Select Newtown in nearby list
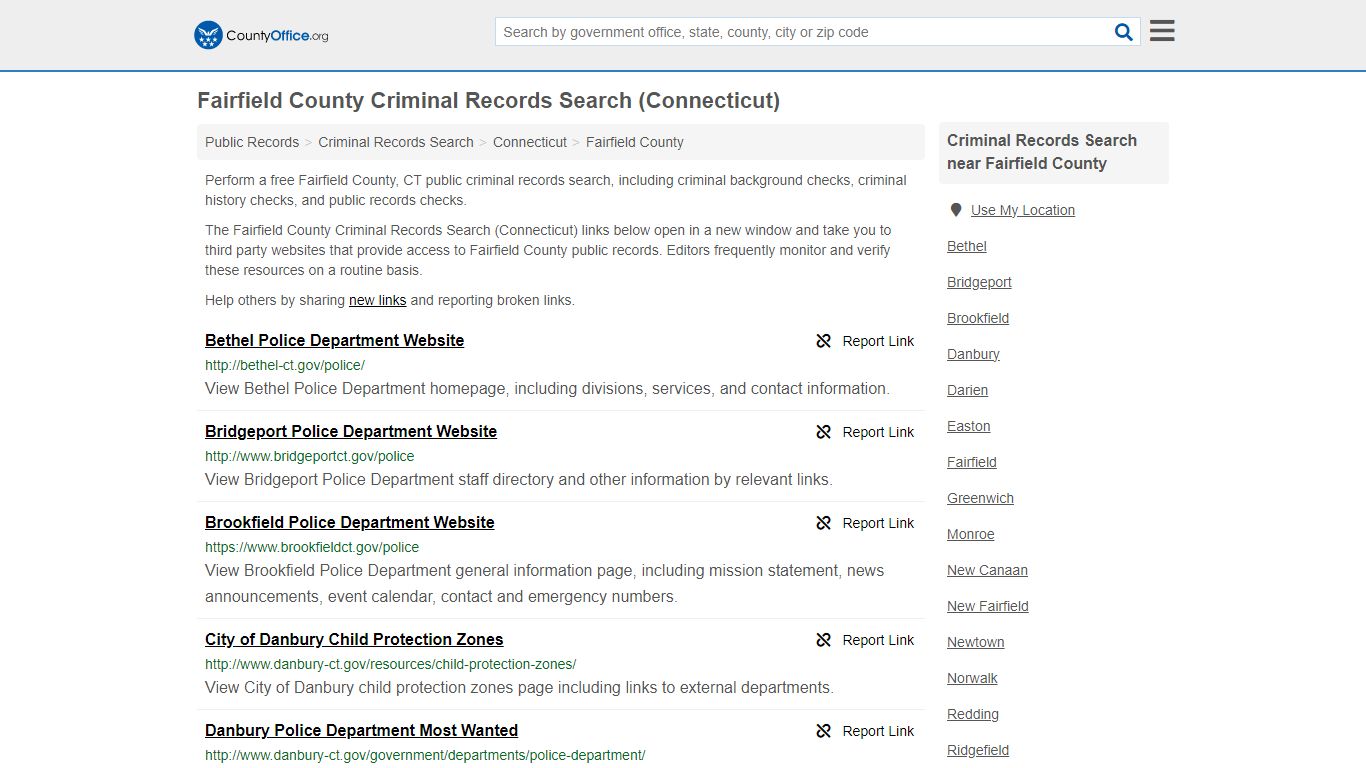The width and height of the screenshot is (1366, 768). (976, 642)
